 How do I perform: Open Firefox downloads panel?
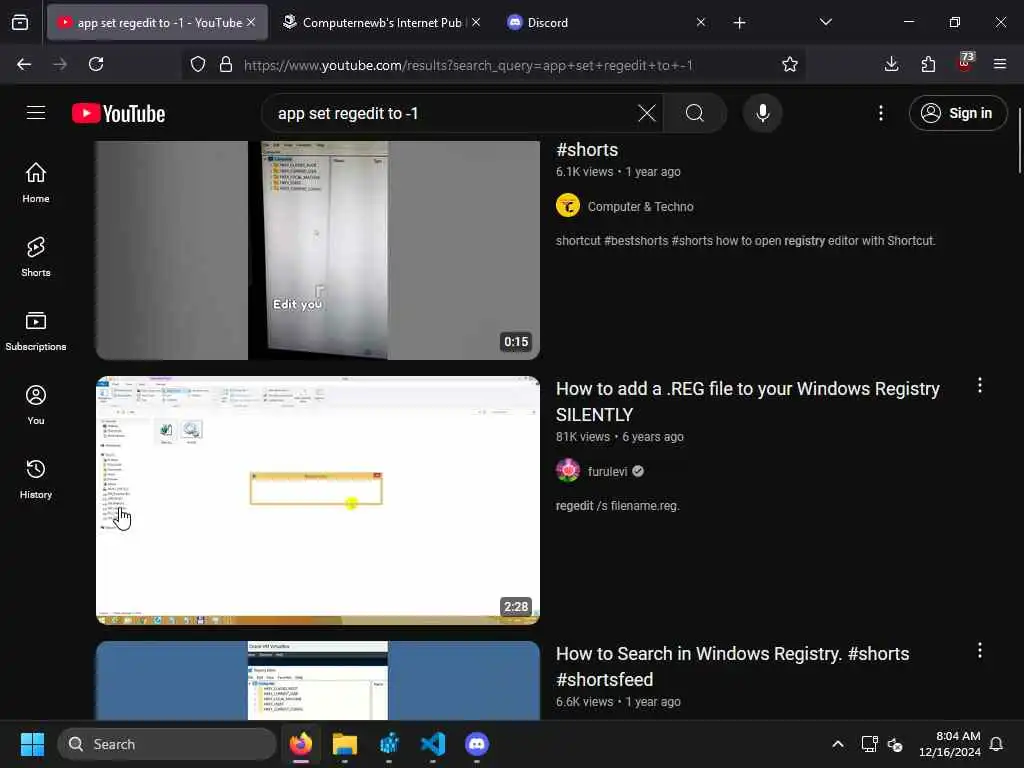[891, 64]
